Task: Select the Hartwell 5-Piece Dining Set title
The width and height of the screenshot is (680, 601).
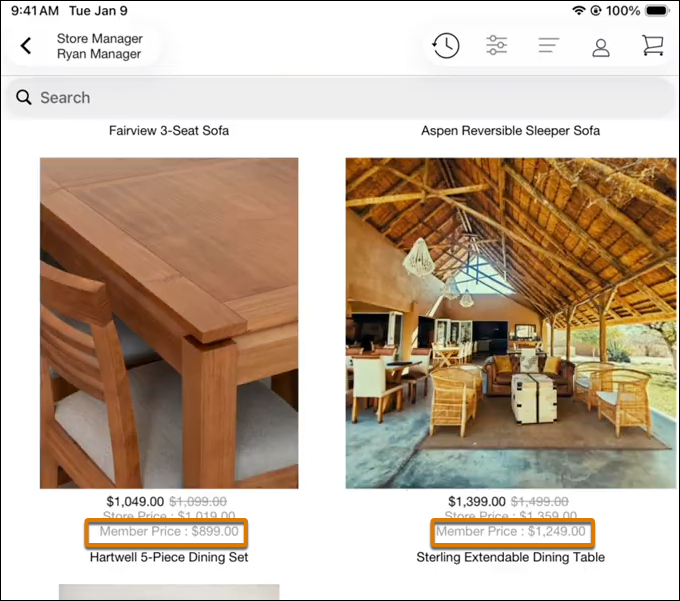Action: [x=169, y=557]
